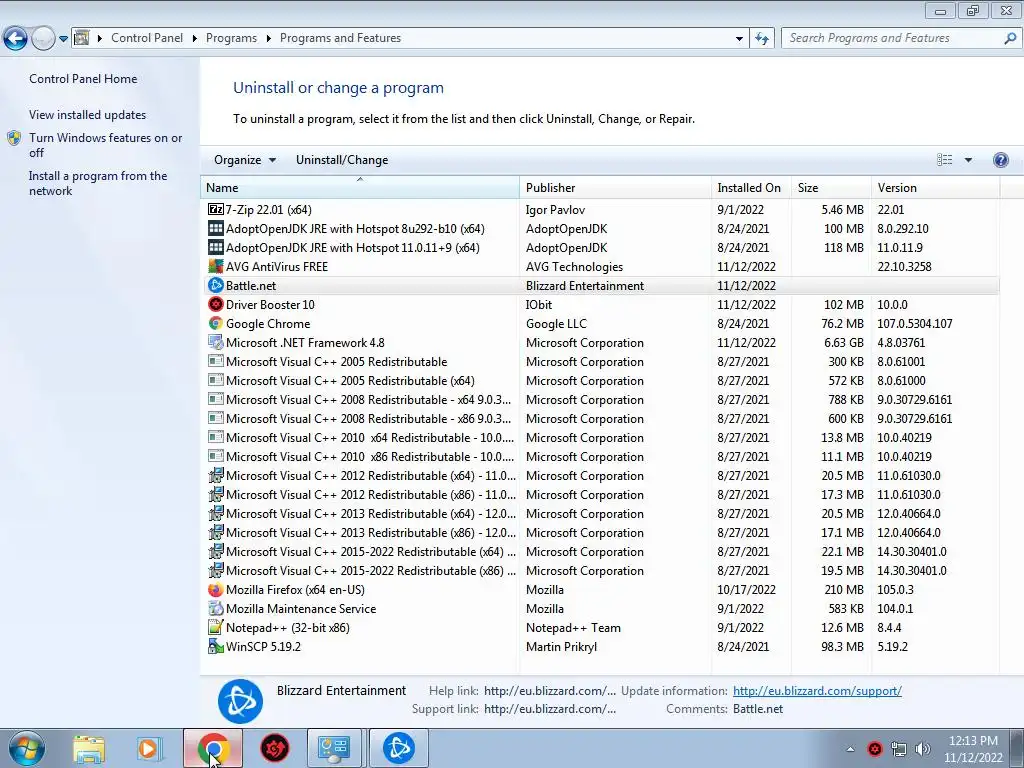Change view with the views icon

[x=944, y=160]
